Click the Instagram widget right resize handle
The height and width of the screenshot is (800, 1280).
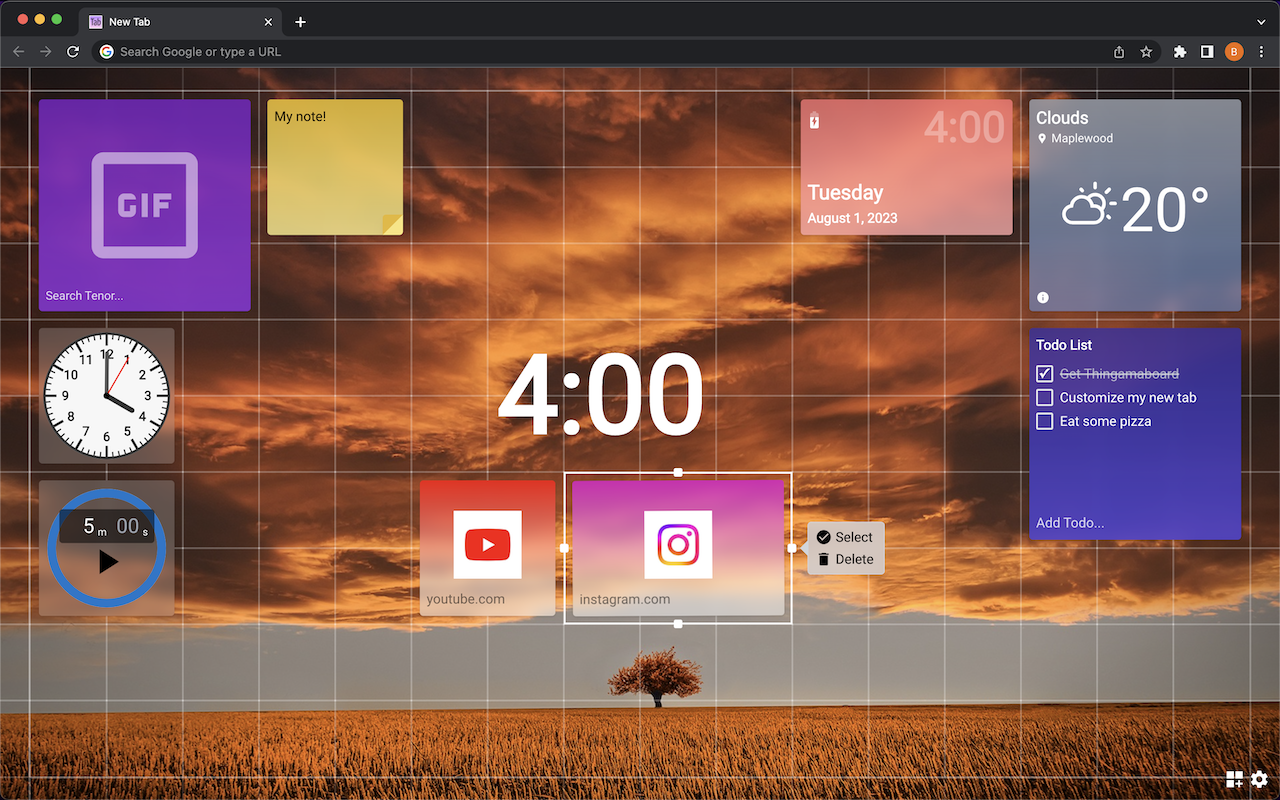point(792,548)
